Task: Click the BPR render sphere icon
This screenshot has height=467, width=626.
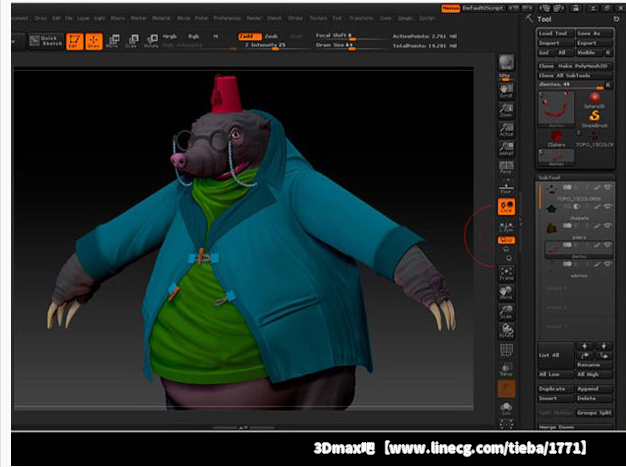Action: pyautogui.click(x=506, y=62)
